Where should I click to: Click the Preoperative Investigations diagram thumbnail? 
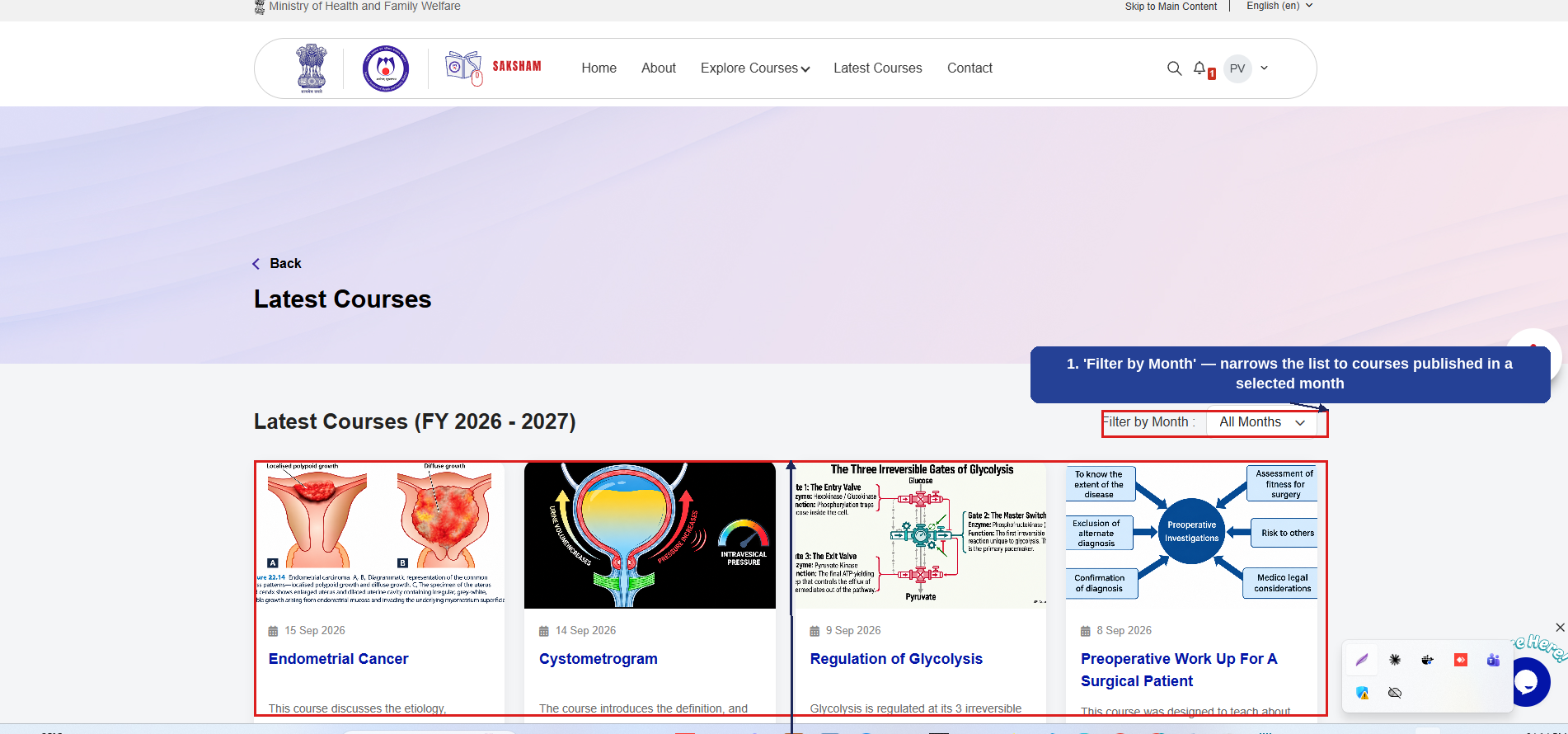[x=1191, y=535]
